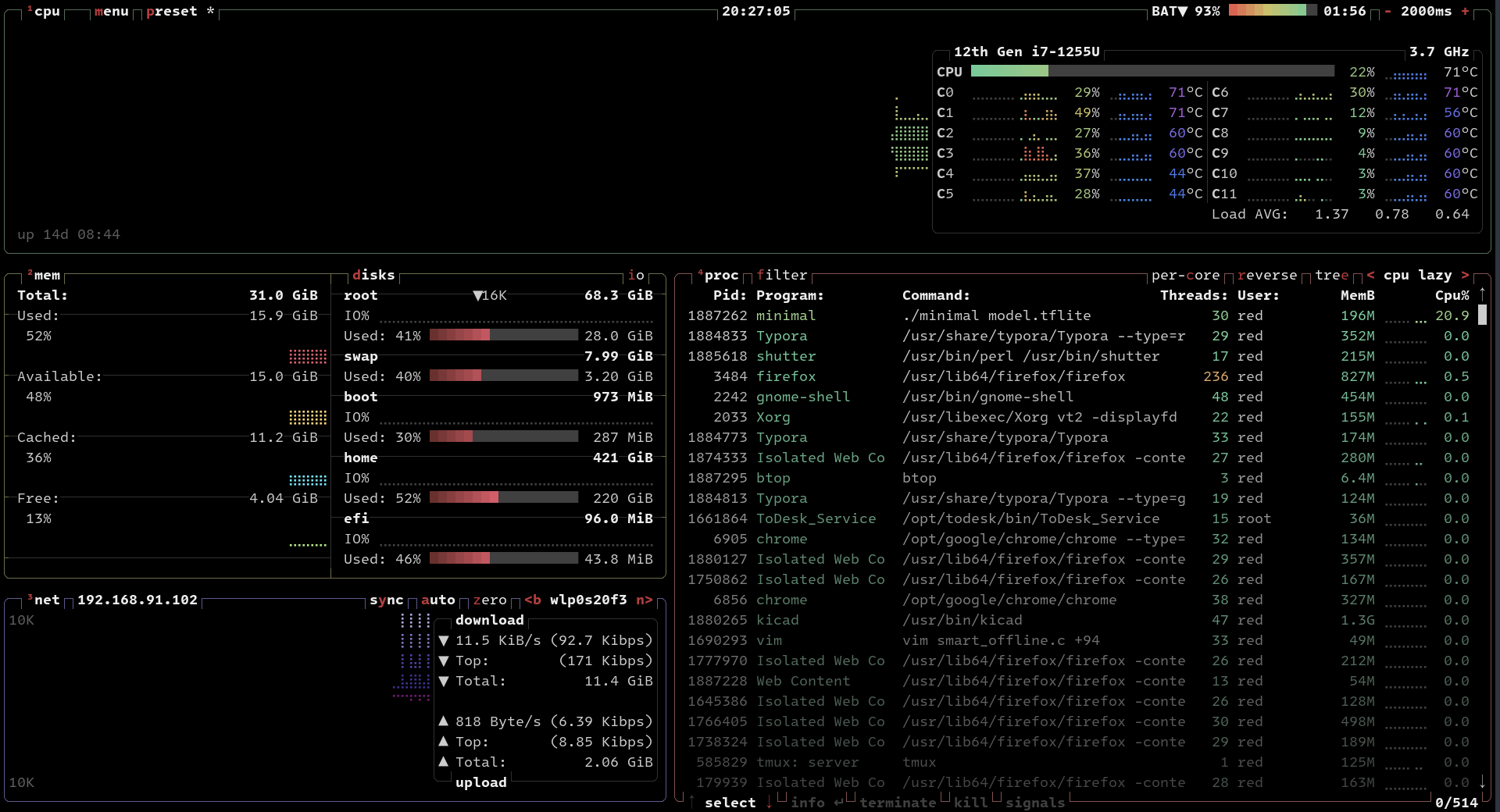Toggle the cpu box label

[x=44, y=11]
